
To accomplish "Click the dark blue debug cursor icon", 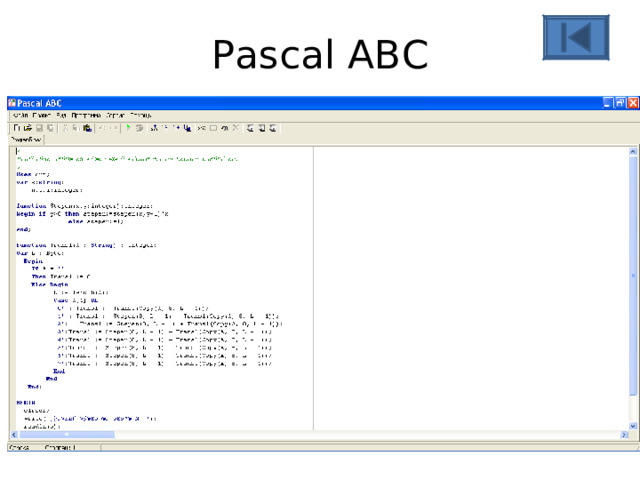I will coord(187,128).
